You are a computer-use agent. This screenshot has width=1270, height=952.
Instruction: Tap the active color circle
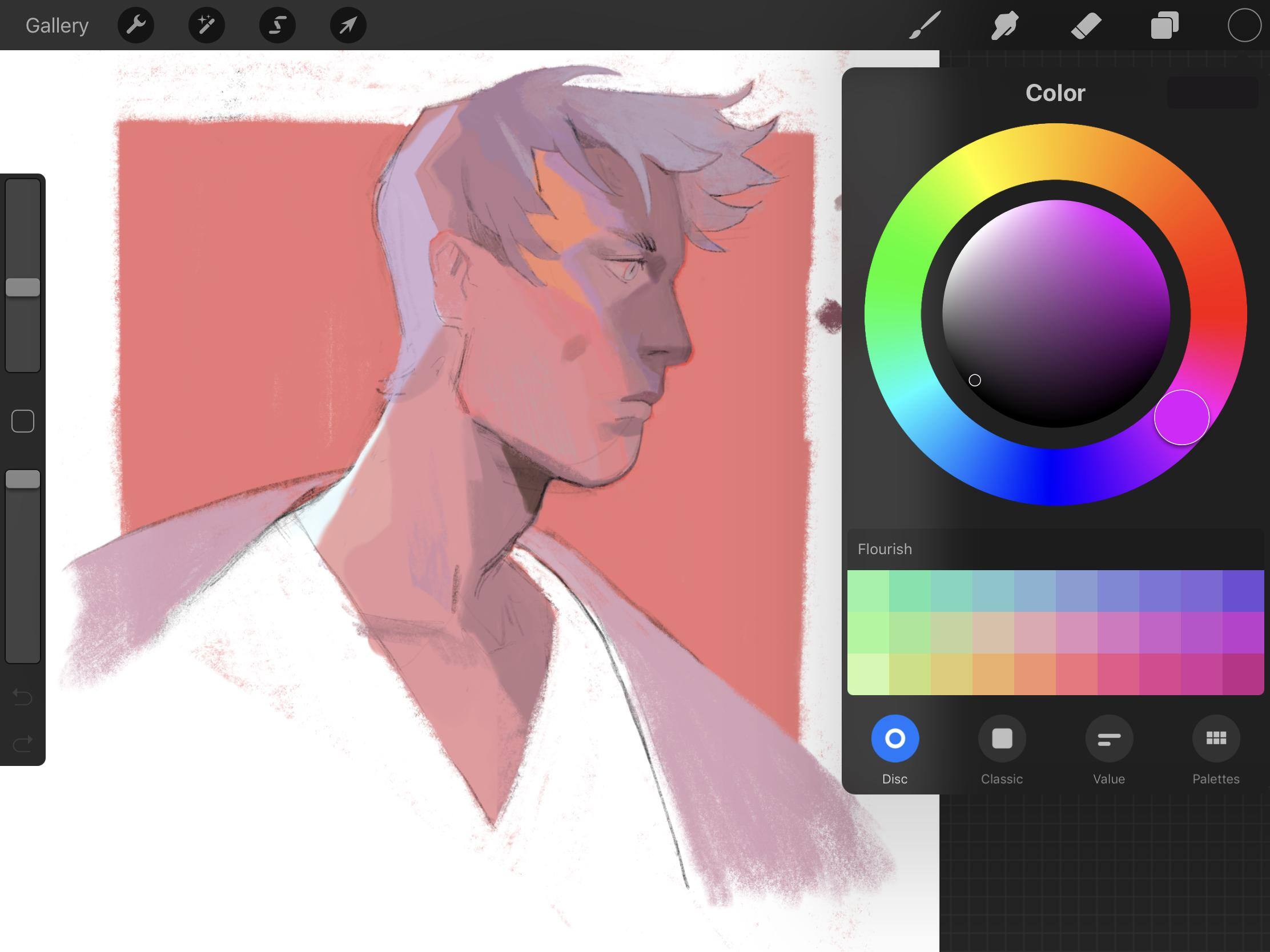pyautogui.click(x=1244, y=25)
